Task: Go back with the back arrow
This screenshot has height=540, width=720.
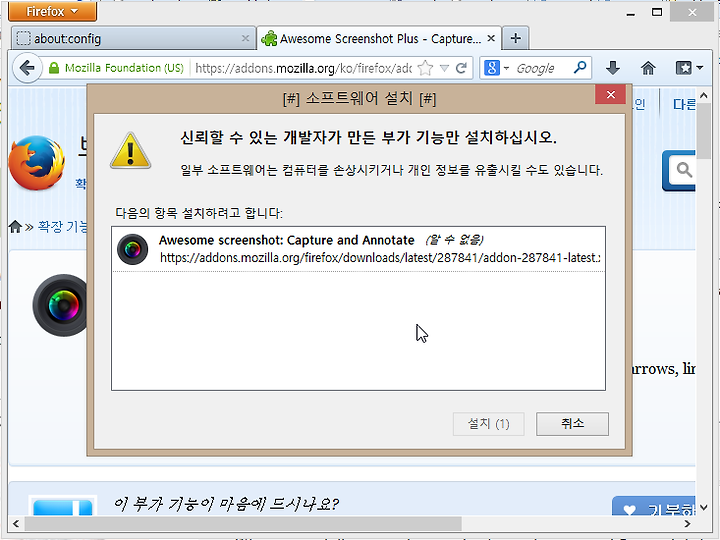Action: click(x=27, y=68)
